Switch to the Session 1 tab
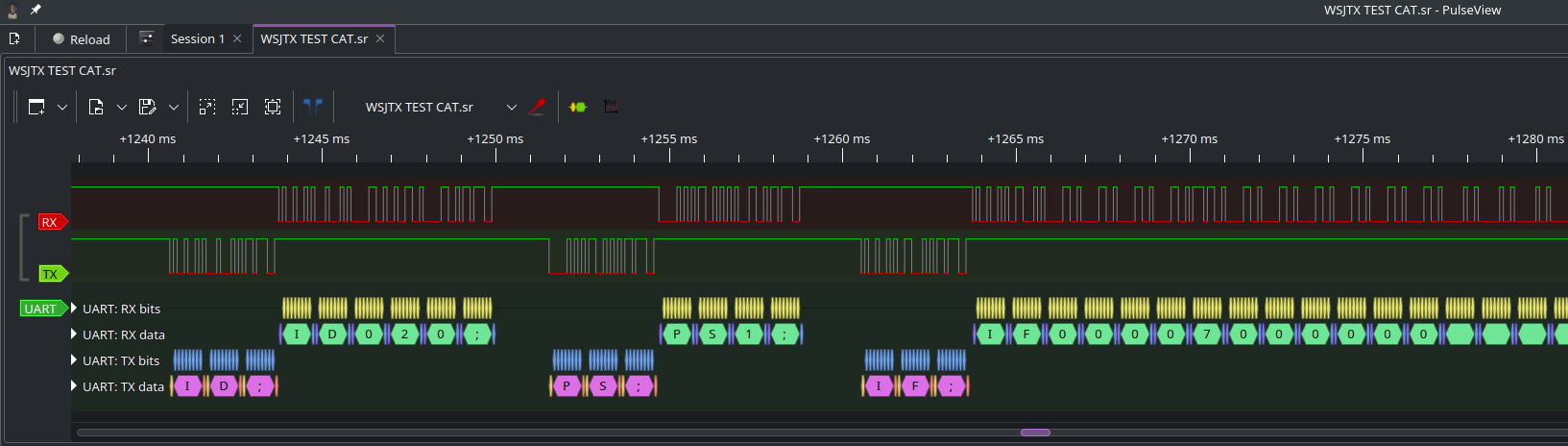 (197, 39)
